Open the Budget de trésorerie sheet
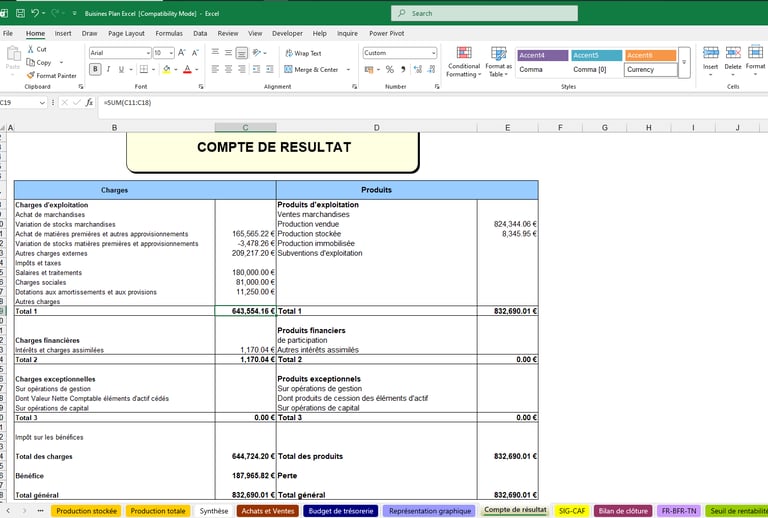Screen dimensions: 768x518 pyautogui.click(x=341, y=511)
